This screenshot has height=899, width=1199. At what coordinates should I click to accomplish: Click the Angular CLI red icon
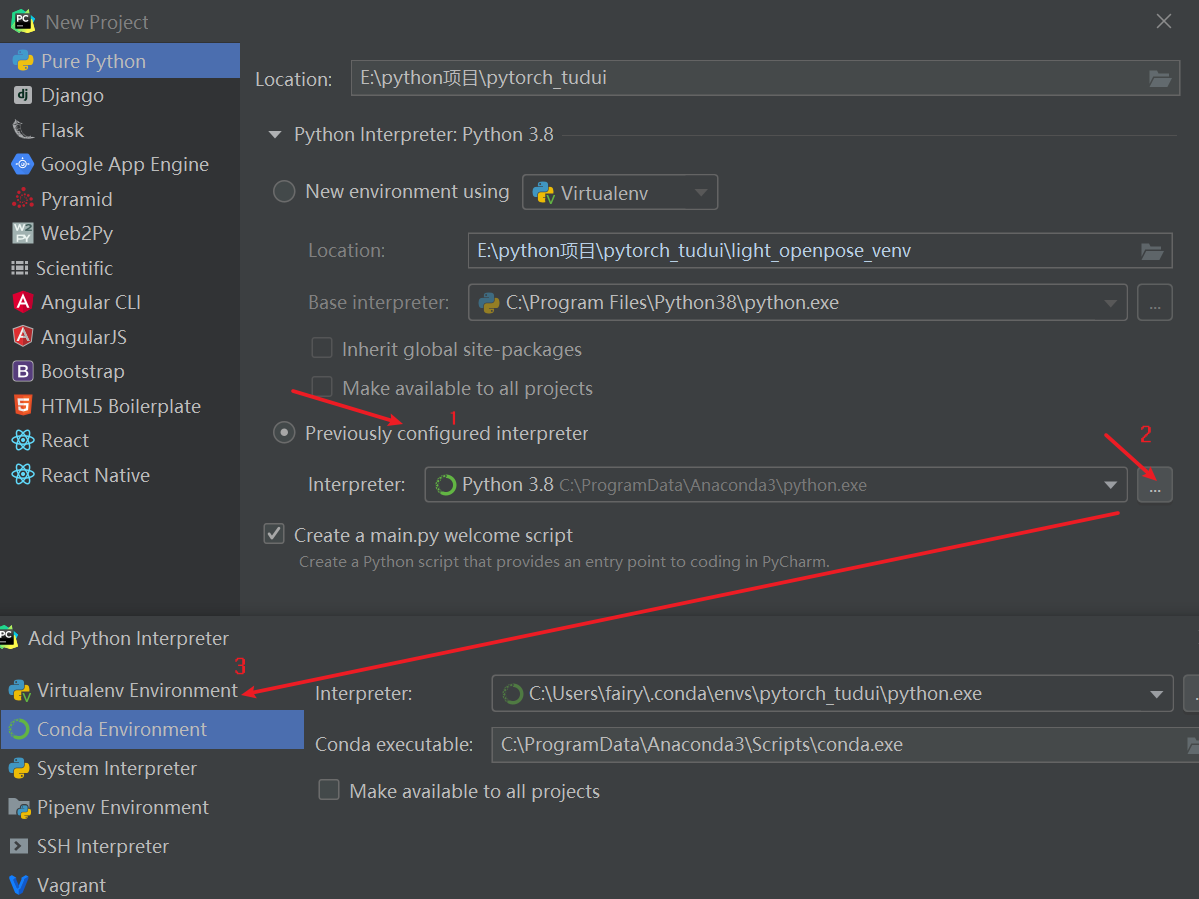coord(23,302)
